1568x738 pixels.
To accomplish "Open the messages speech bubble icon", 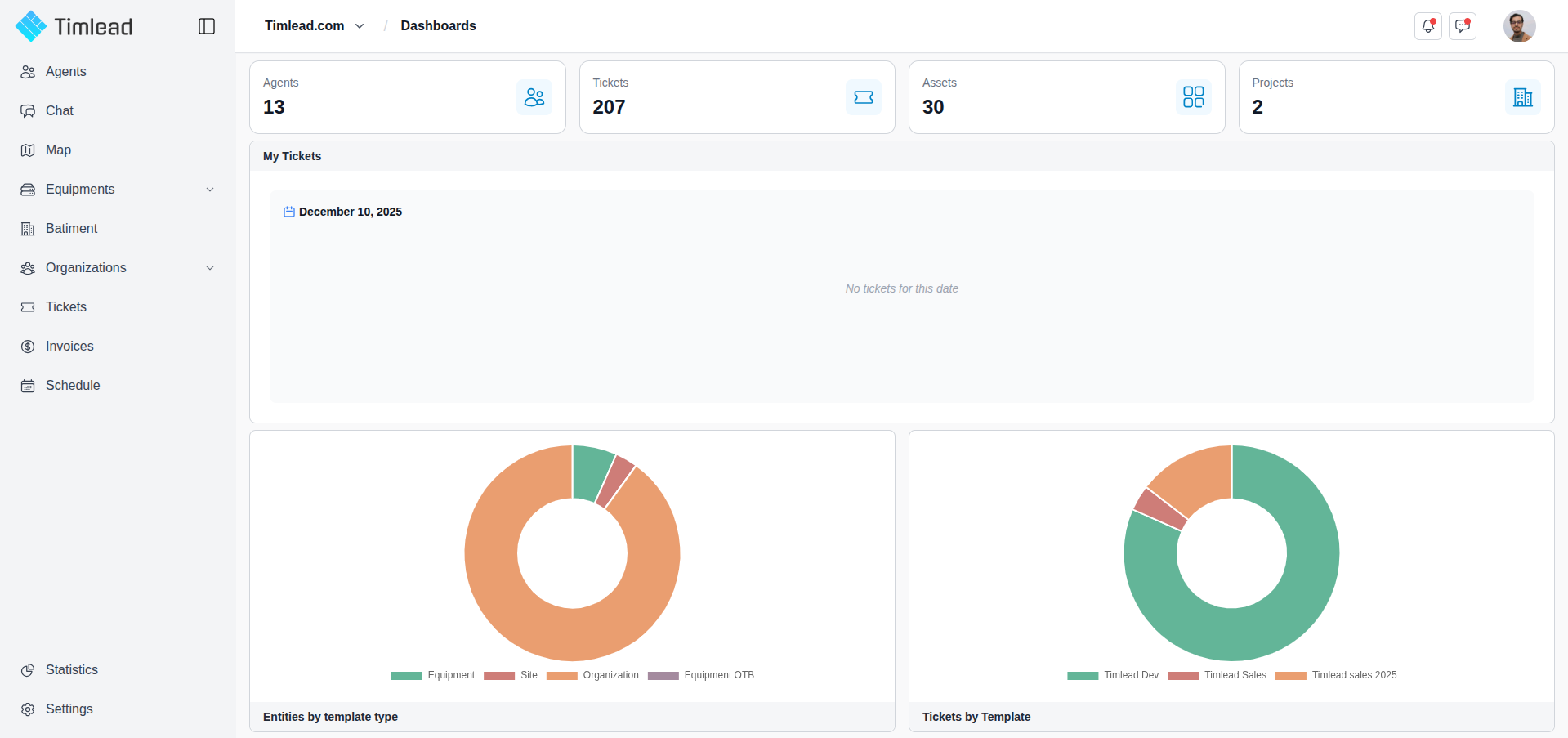I will 1462,26.
